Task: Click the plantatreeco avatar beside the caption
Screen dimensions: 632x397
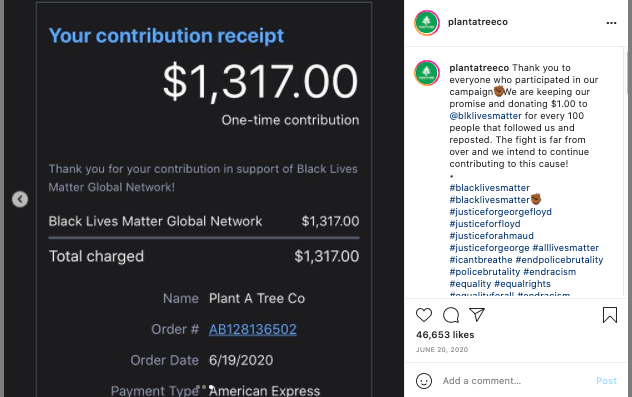Action: pyautogui.click(x=426, y=73)
